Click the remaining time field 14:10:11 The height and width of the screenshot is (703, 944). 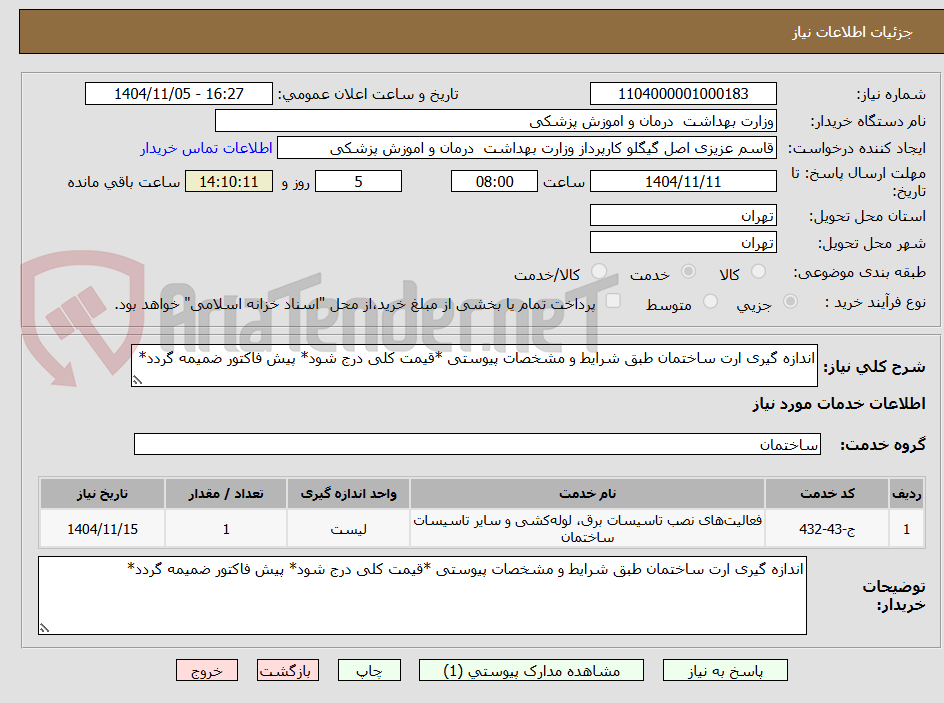click(229, 181)
